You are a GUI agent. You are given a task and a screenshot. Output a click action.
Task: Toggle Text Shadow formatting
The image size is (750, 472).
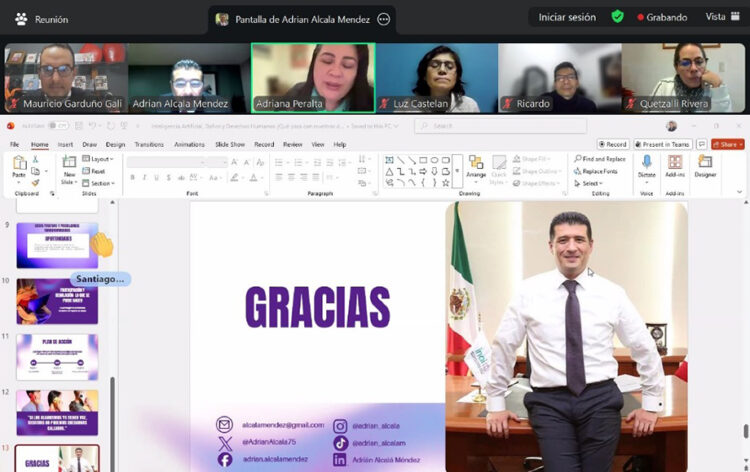[x=169, y=177]
